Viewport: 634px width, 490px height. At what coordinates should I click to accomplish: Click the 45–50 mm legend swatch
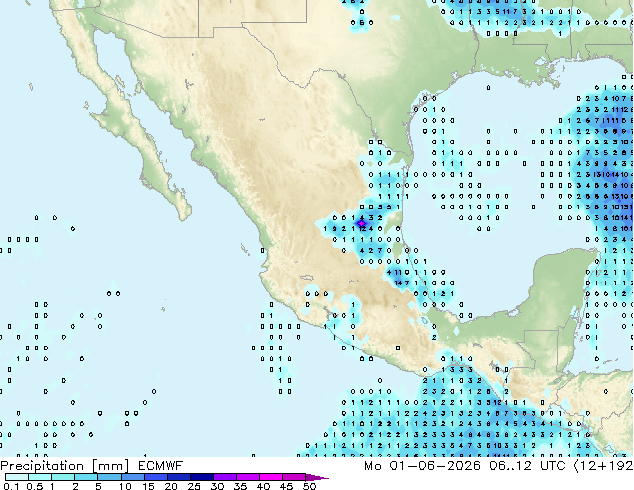click(x=294, y=477)
